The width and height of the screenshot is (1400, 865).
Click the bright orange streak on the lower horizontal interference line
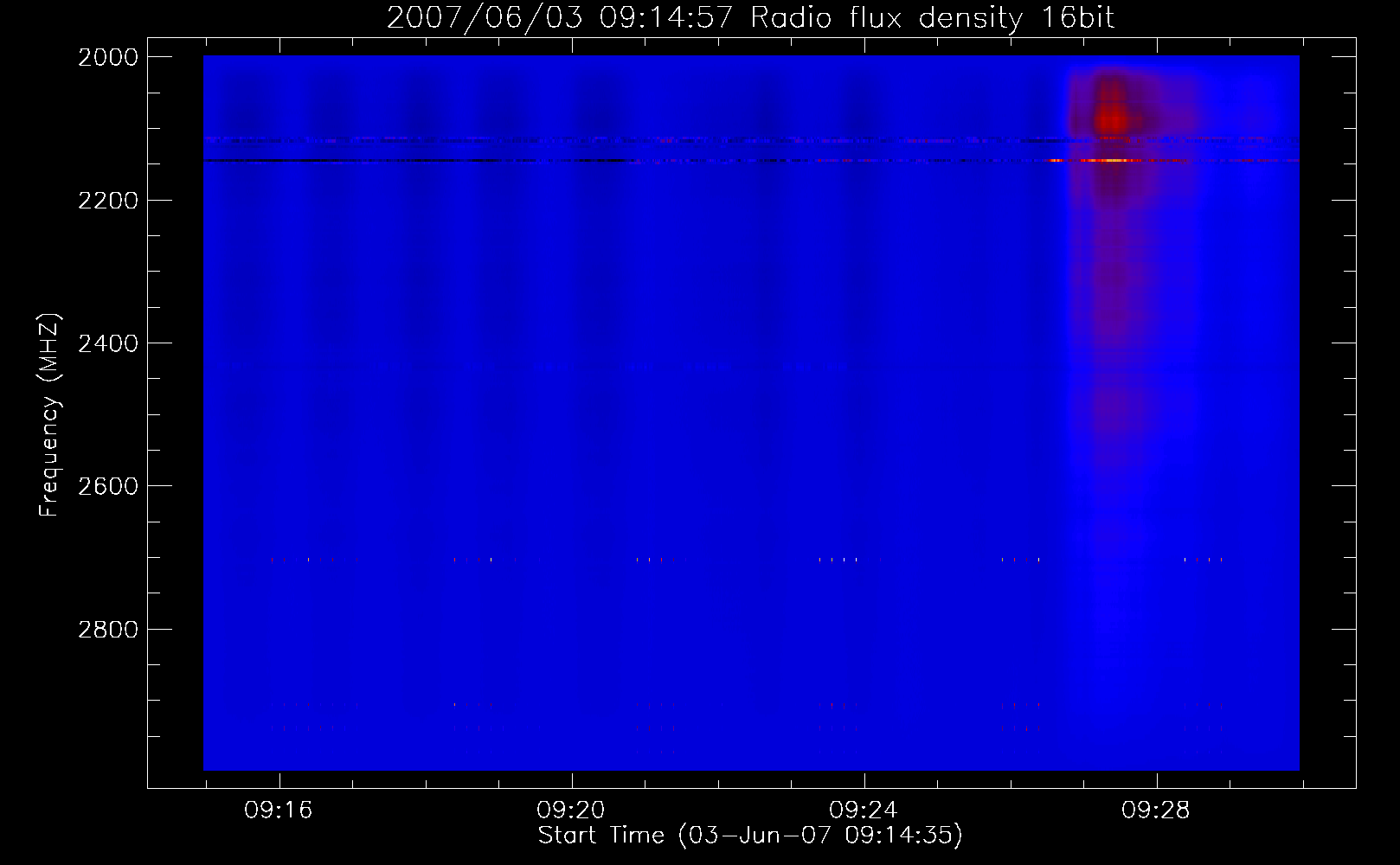pyautogui.click(x=1112, y=160)
